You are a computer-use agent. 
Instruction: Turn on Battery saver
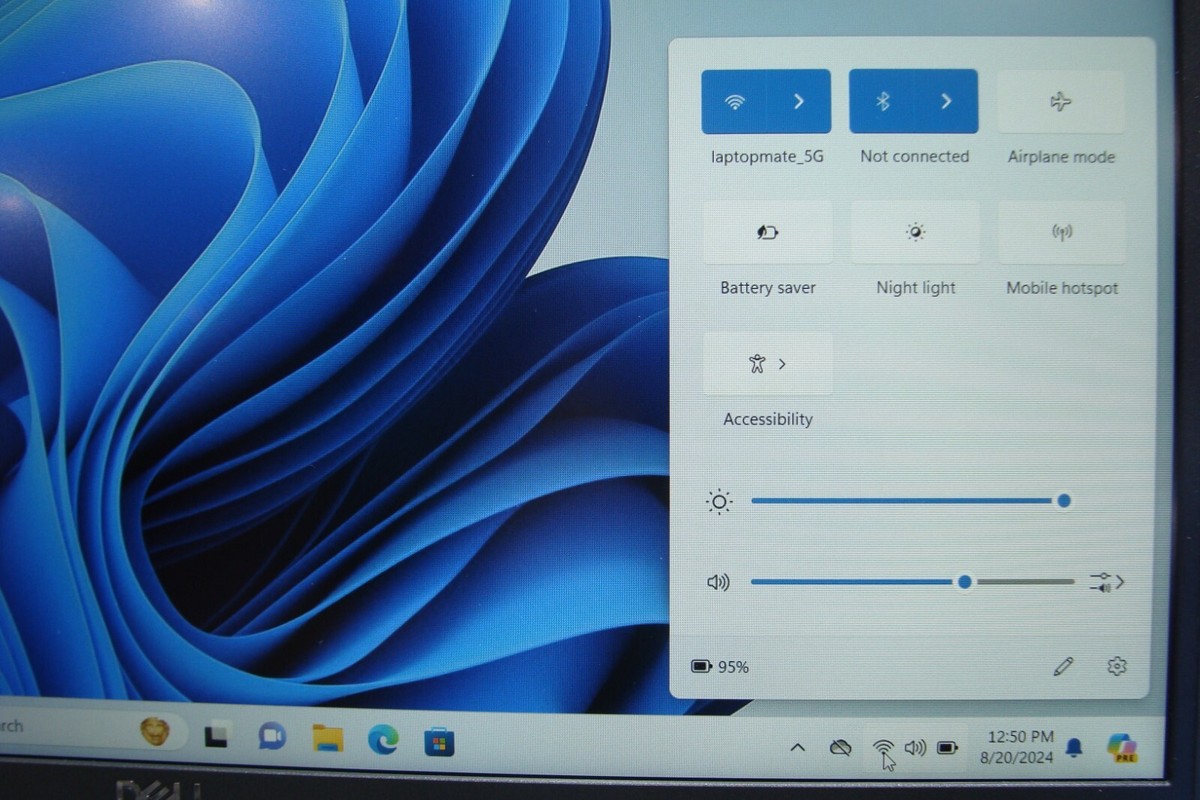768,232
